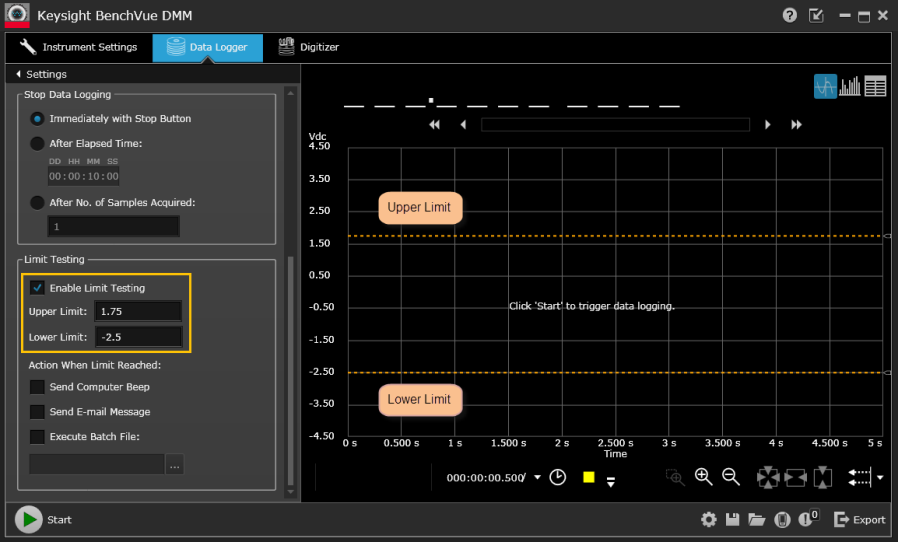Step forward with single right arrow
The height and width of the screenshot is (542, 898).
tap(767, 124)
